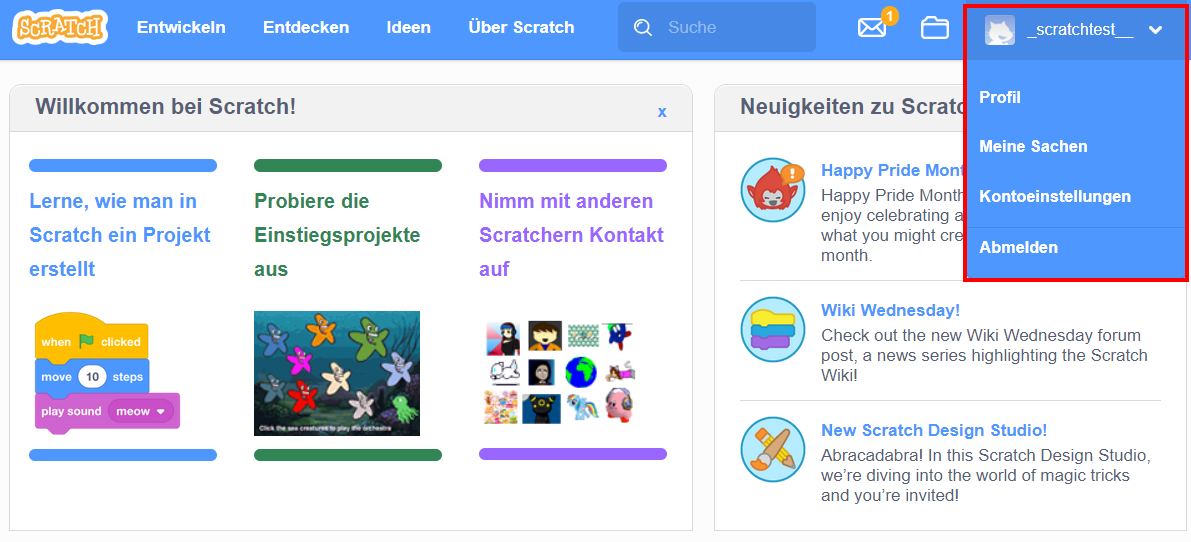
Task: Open the messages envelope icon
Action: point(872,28)
